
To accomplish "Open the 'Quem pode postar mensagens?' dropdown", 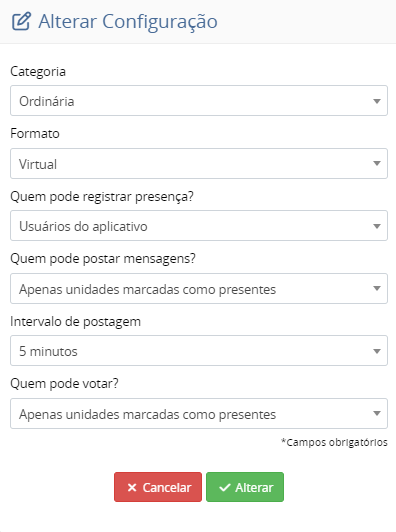I will pyautogui.click(x=199, y=288).
